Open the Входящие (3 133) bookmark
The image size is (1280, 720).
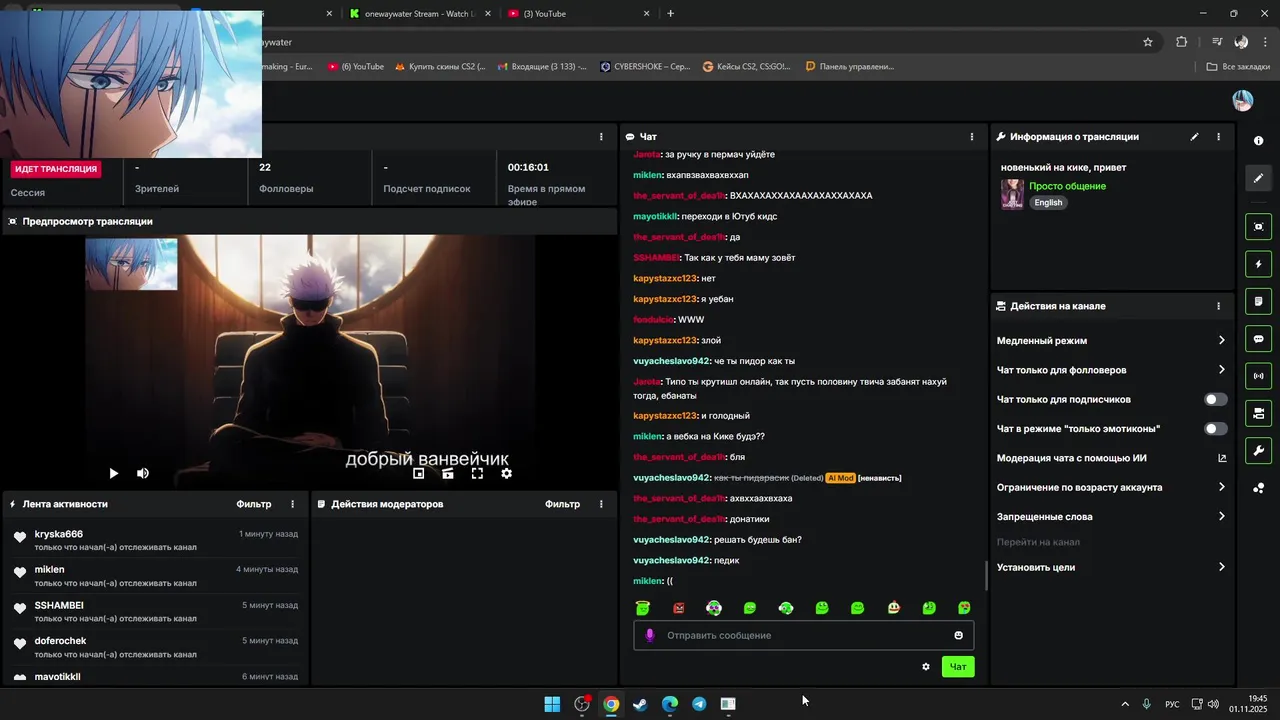[542, 67]
